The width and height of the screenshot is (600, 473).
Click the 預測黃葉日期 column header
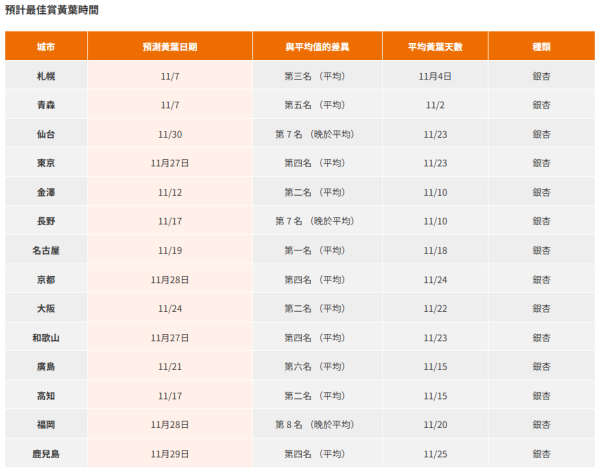tap(169, 47)
